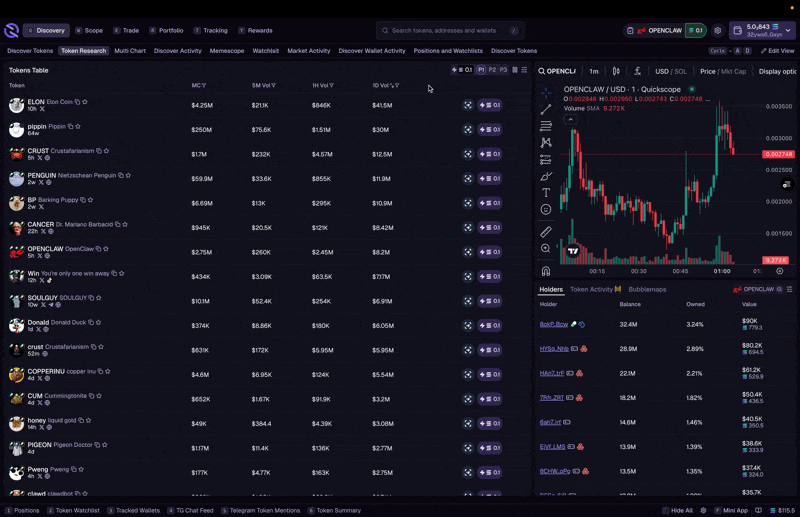The image size is (800, 517).
Task: Select the crosshair cursor chart tool
Action: pyautogui.click(x=546, y=93)
